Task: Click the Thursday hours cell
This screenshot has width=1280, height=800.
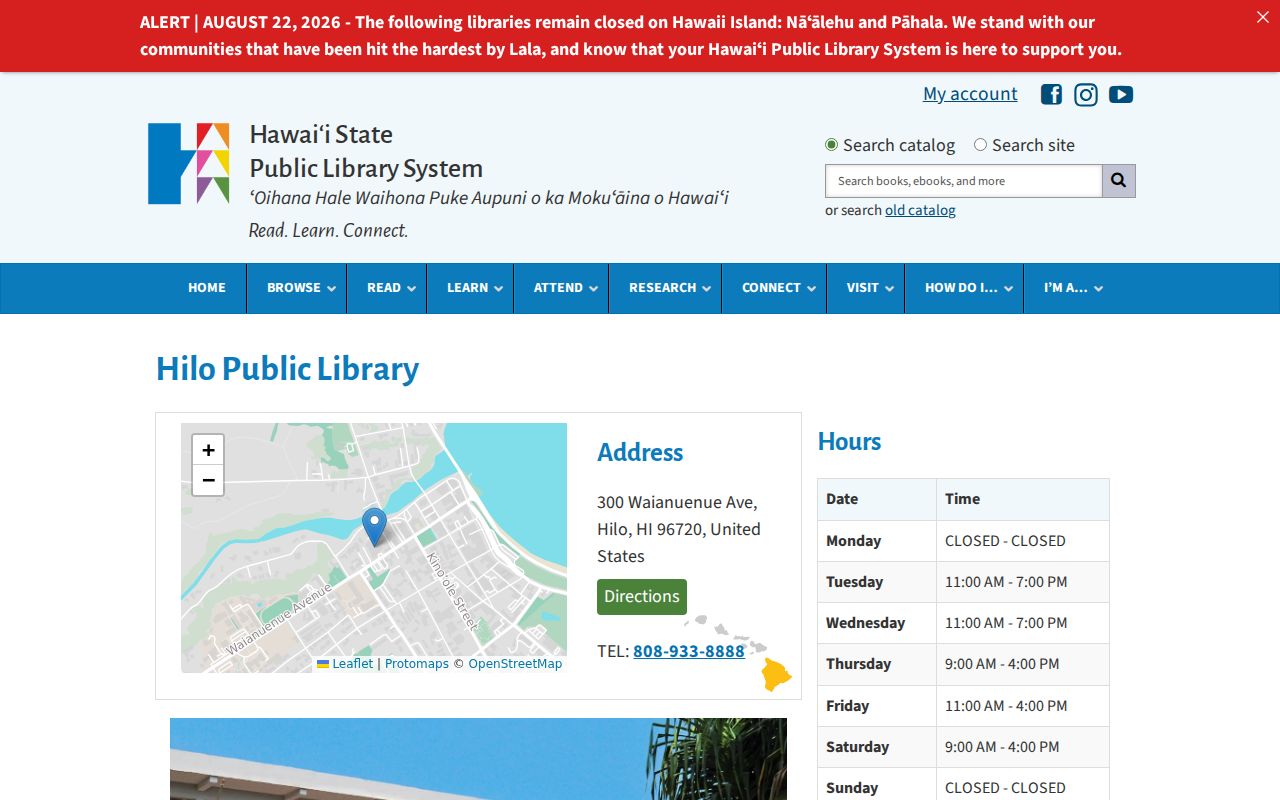Action: [1022, 664]
